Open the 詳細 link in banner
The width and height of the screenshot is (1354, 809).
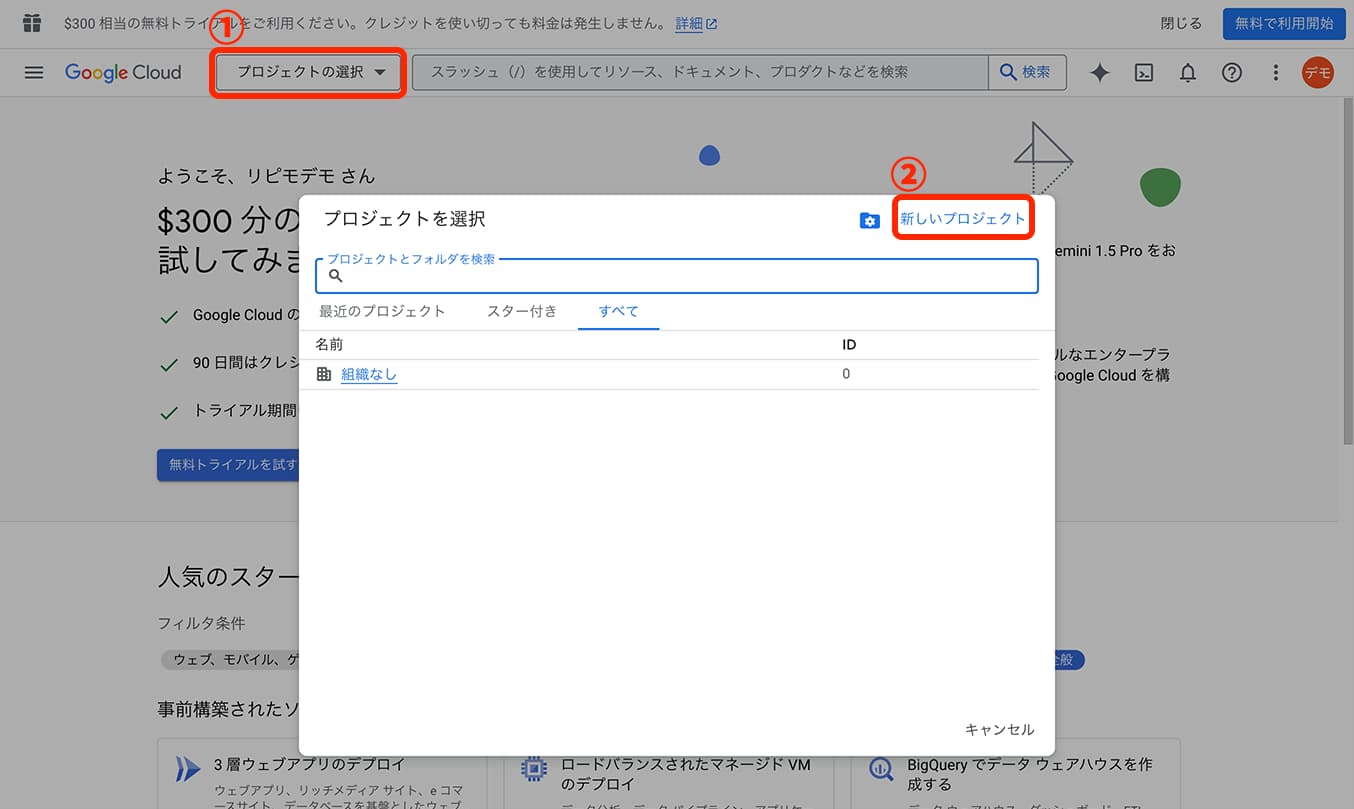click(x=696, y=23)
